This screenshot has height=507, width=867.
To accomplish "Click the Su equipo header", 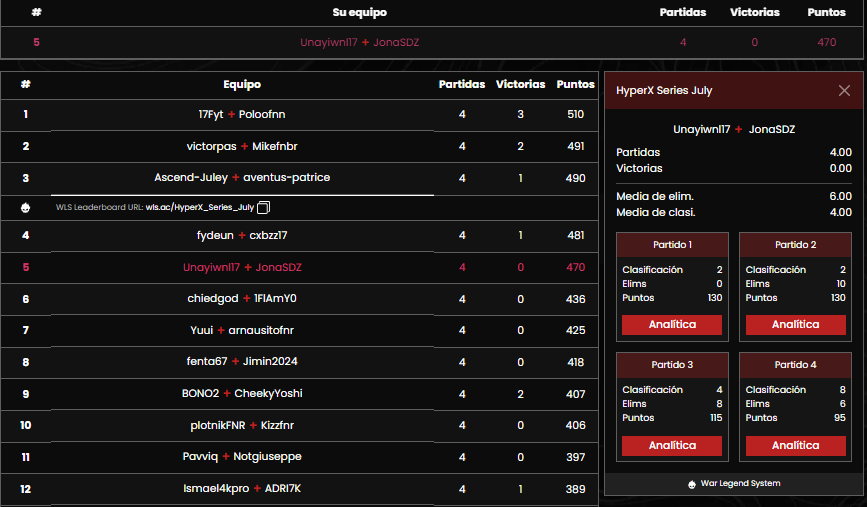I will (x=359, y=12).
